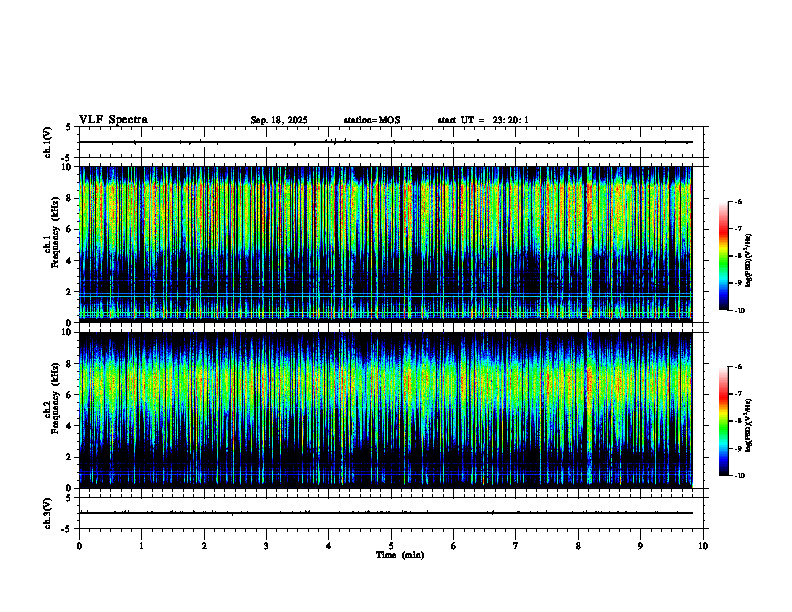
Task: Click time-axis tick label '1'
Action: 141,546
